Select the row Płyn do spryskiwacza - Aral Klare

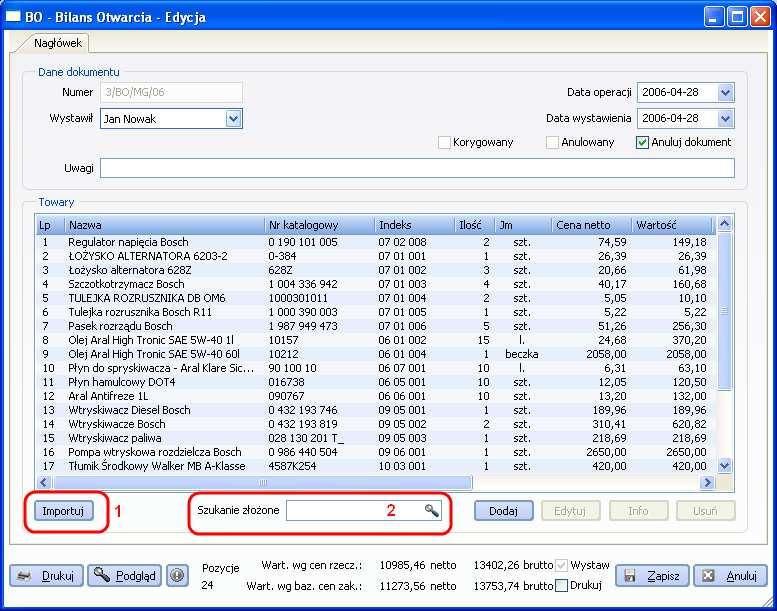point(376,368)
